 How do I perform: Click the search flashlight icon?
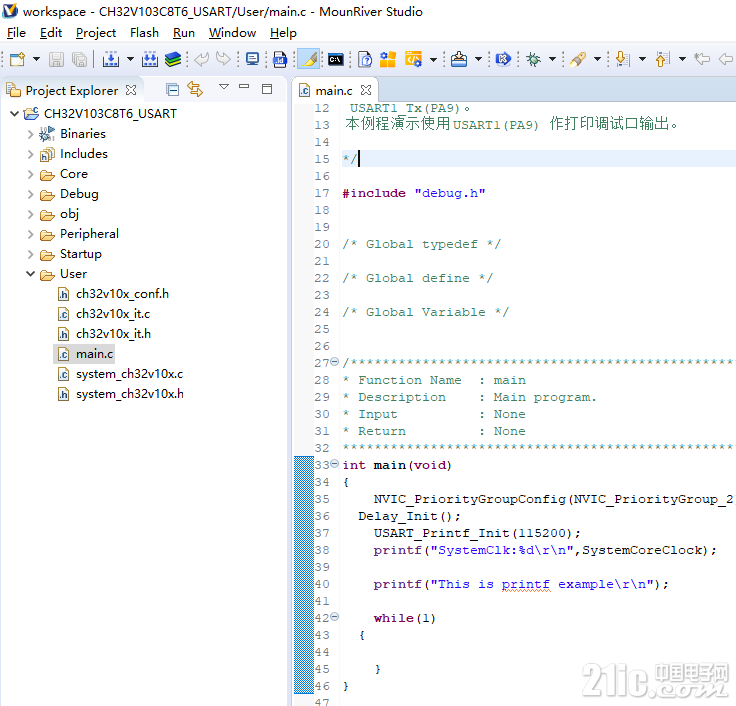tap(578, 59)
